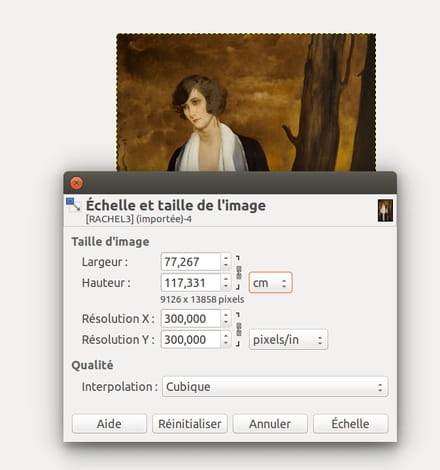Apply scaling with the Échelle button
This screenshot has height=470, width=440.
[350, 424]
